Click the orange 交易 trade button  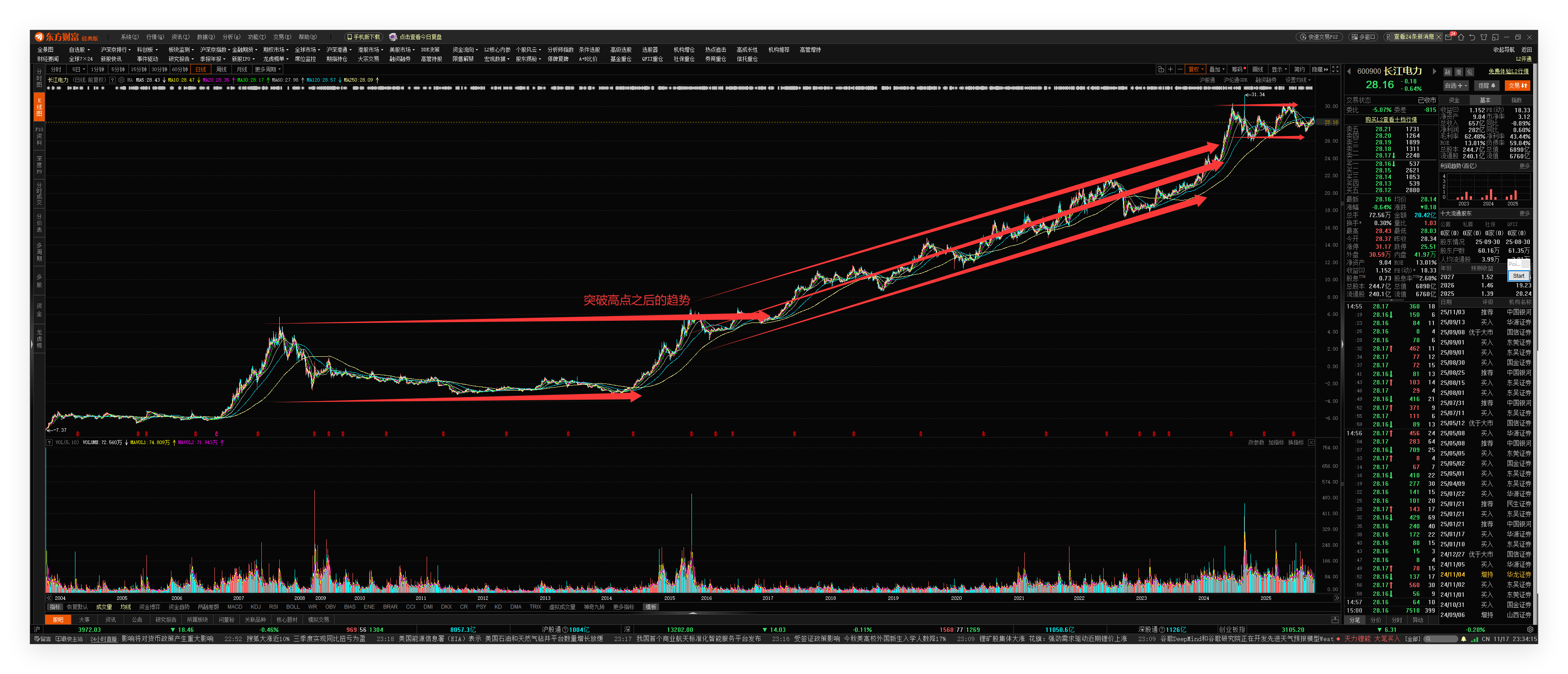(1518, 86)
